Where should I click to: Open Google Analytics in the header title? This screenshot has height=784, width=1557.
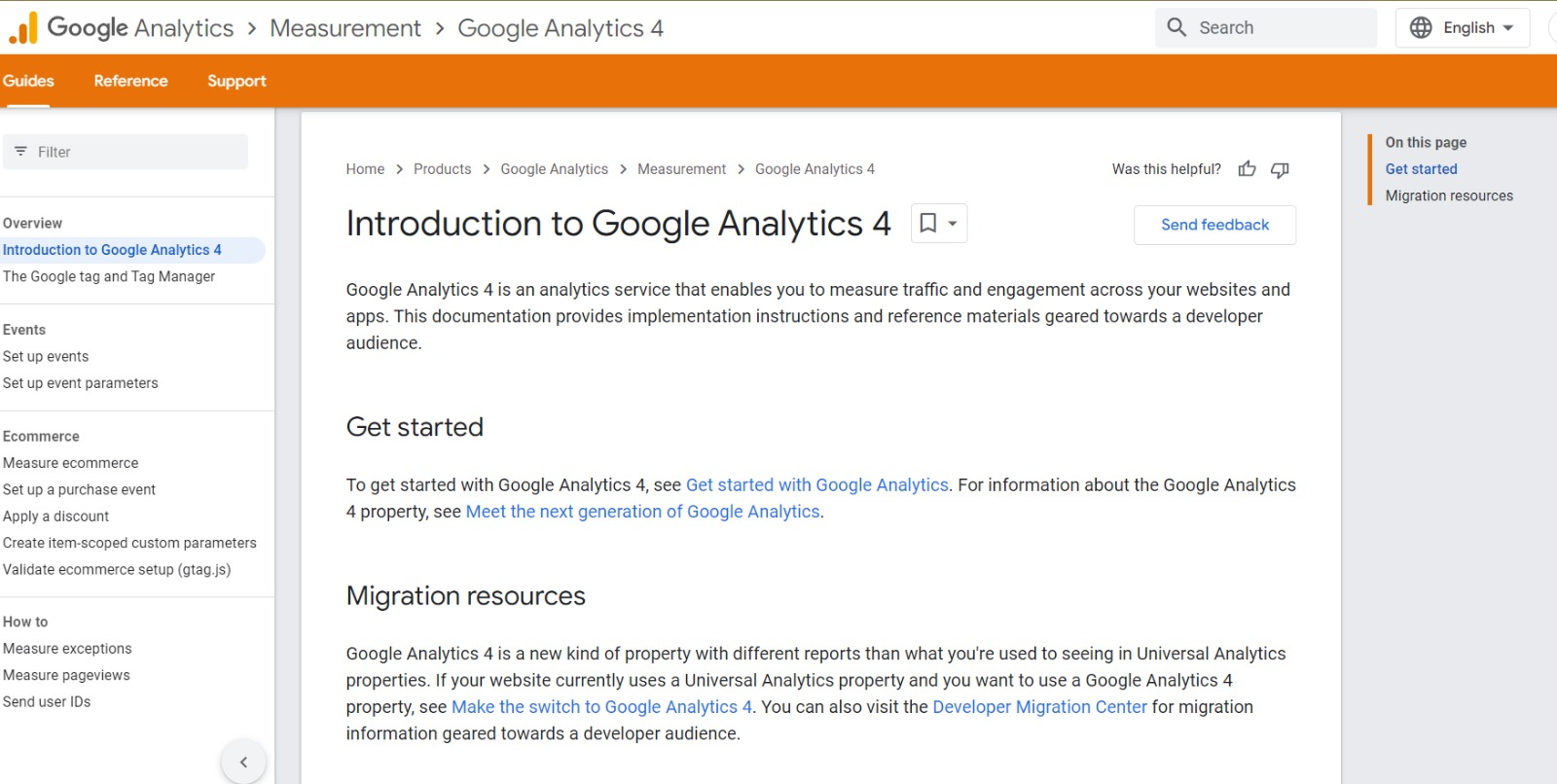click(140, 28)
